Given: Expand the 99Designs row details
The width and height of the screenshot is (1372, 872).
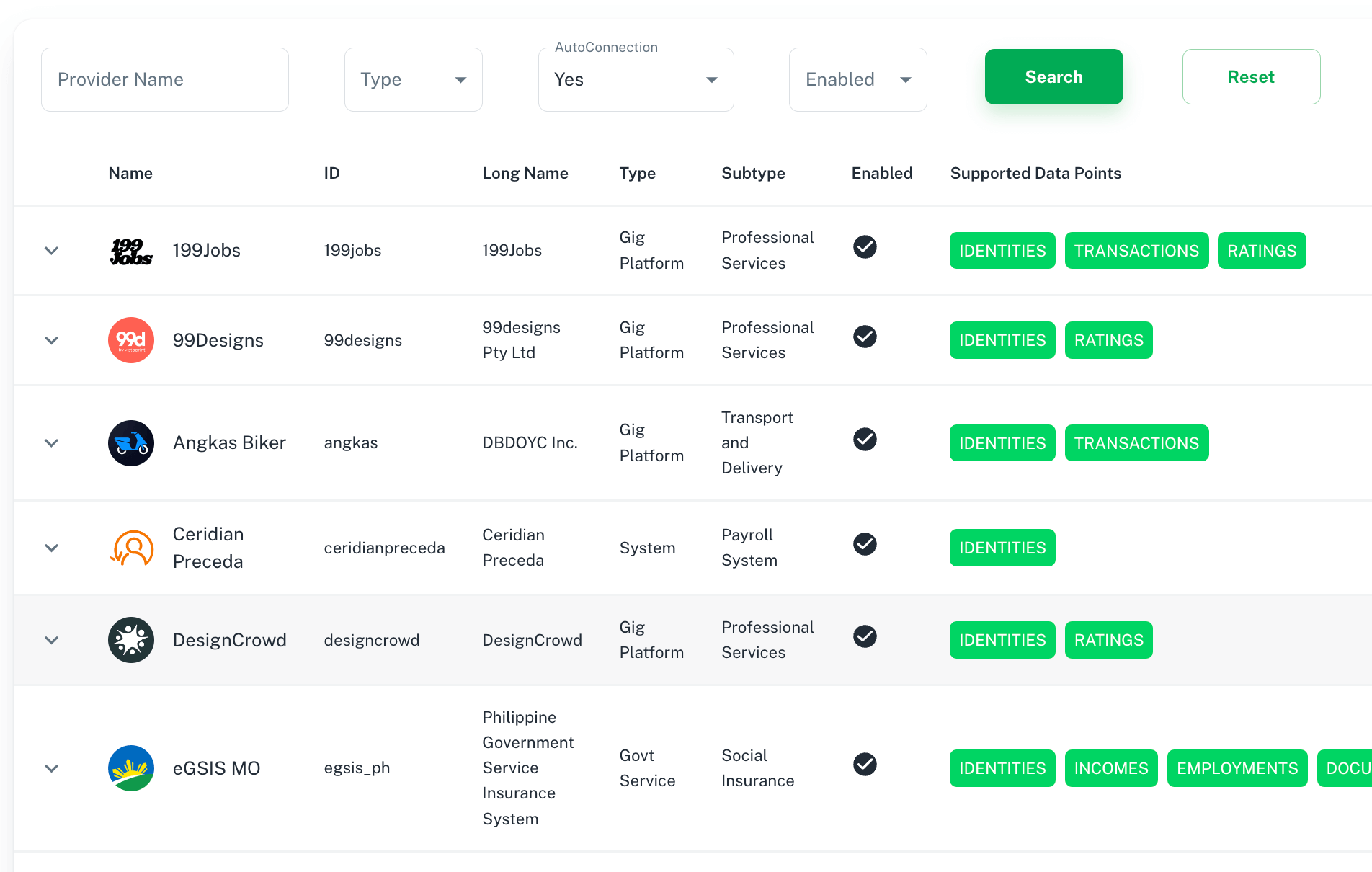Looking at the screenshot, I should click(51, 340).
